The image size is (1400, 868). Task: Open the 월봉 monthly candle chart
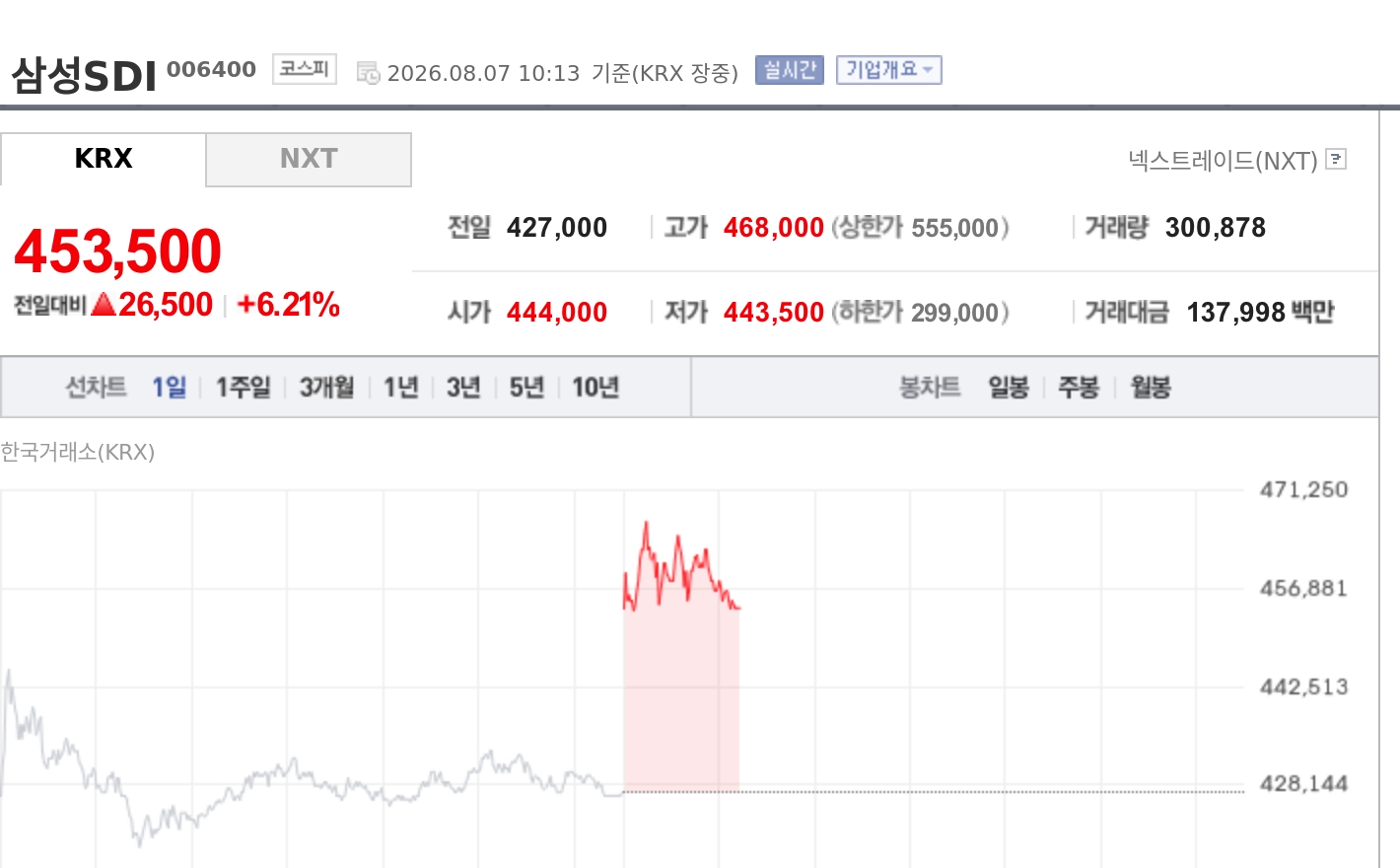[1151, 388]
